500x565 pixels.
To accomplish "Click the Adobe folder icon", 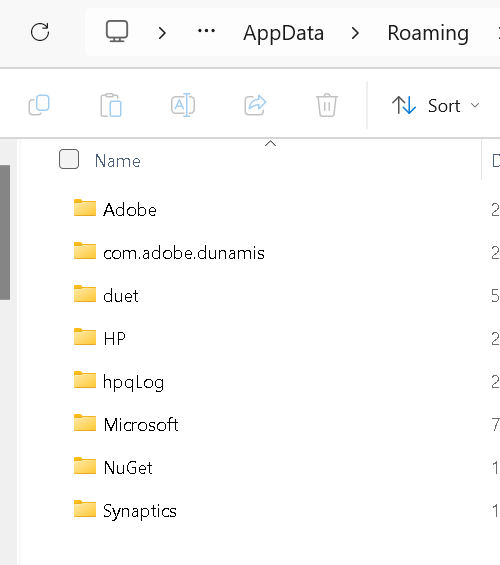I will click(85, 208).
